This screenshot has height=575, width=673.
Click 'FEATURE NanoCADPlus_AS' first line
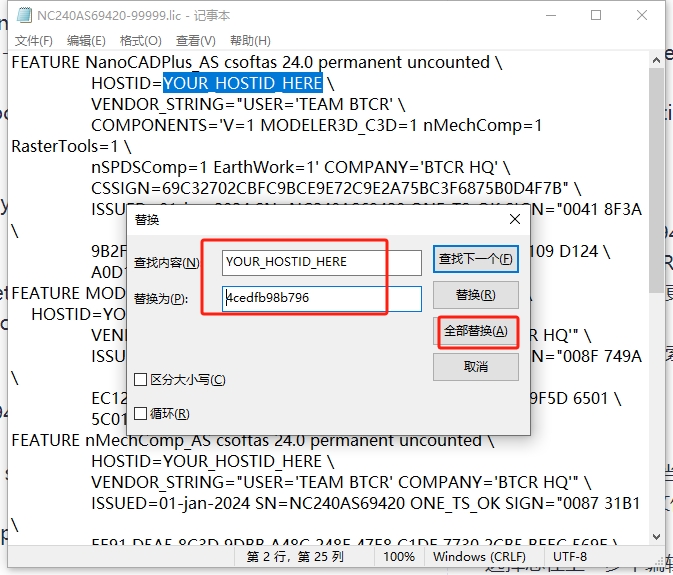pos(257,63)
